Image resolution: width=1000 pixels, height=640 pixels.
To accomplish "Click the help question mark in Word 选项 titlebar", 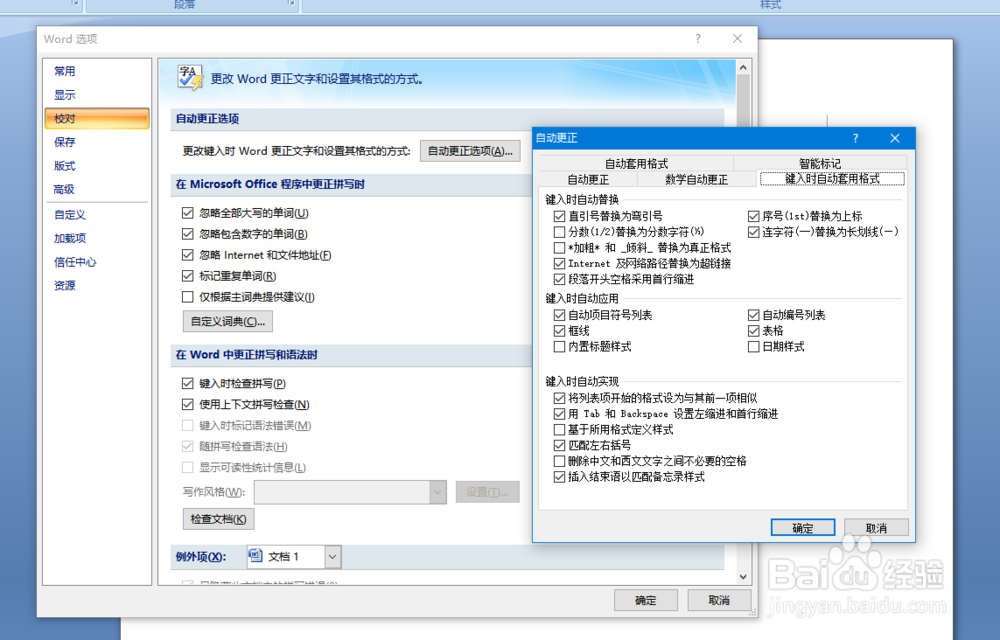I will tap(698, 39).
